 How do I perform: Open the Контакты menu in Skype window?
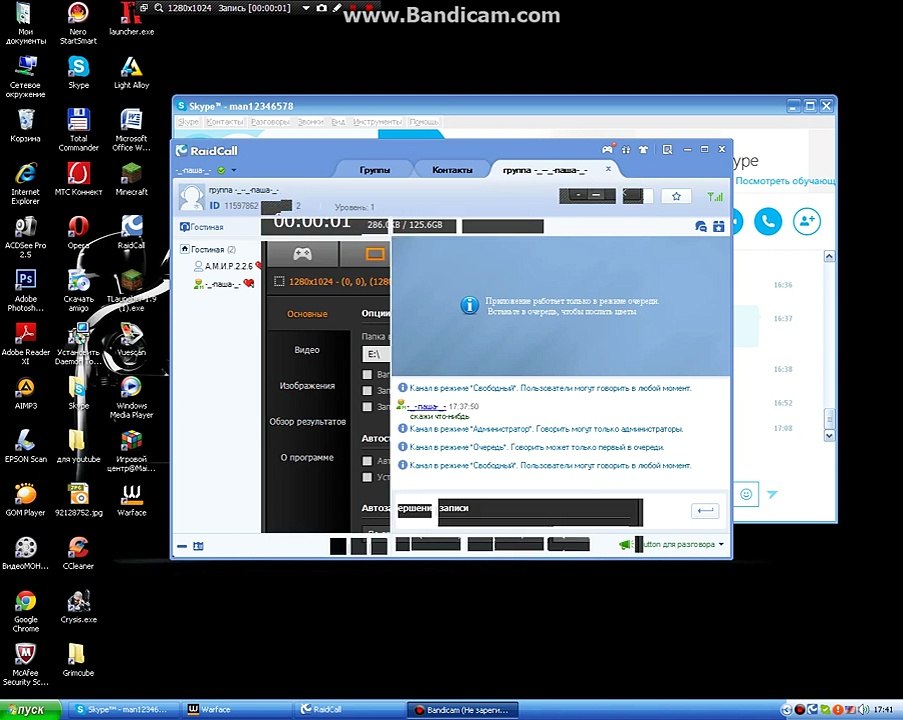(225, 122)
